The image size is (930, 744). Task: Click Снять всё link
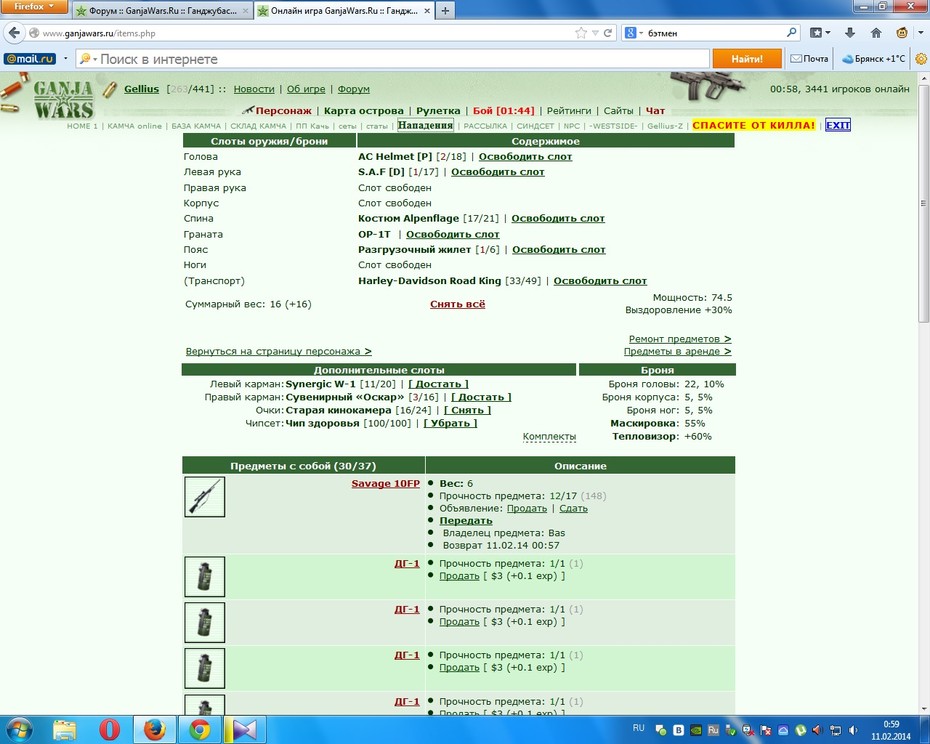click(x=457, y=304)
